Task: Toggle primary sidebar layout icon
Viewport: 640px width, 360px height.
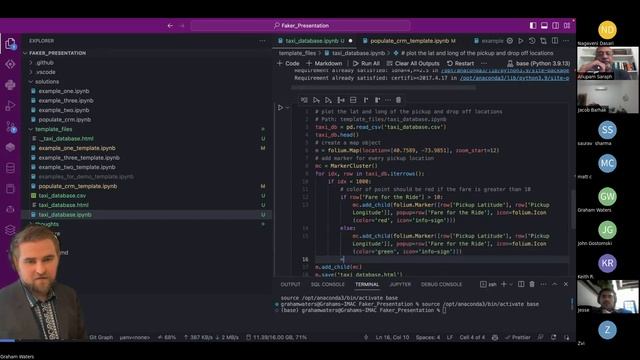Action: [533, 25]
